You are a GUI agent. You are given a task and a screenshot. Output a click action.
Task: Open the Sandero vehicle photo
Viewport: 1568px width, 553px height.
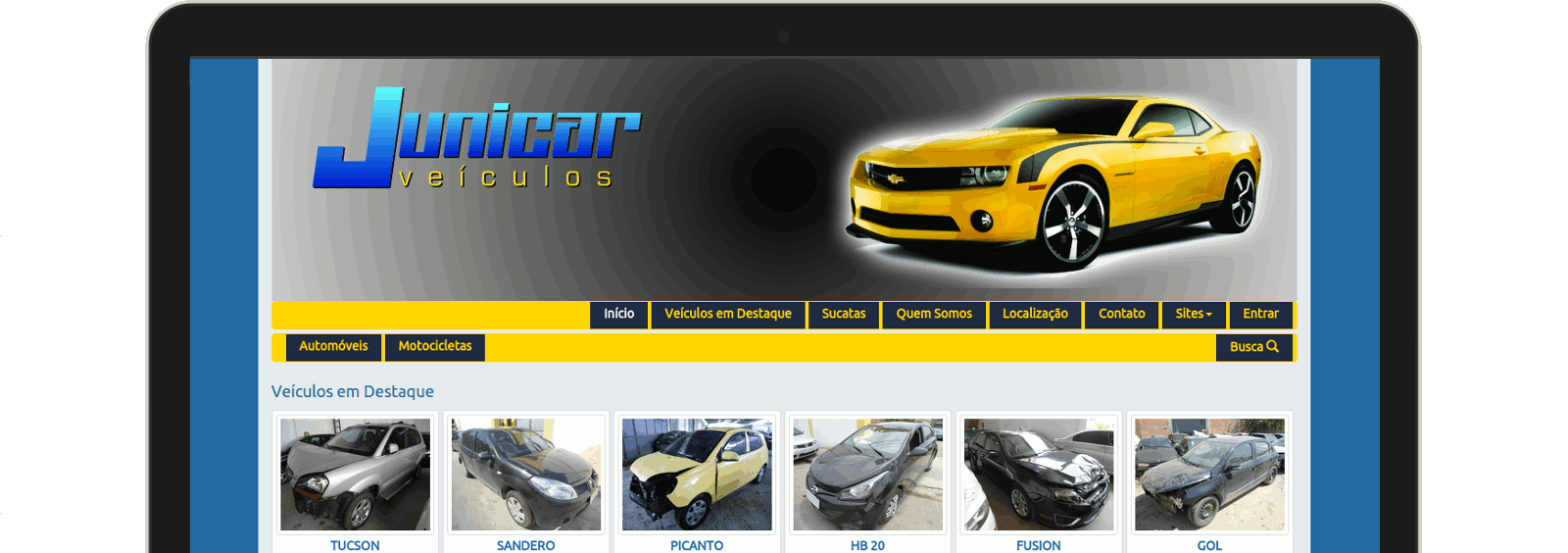tap(525, 475)
